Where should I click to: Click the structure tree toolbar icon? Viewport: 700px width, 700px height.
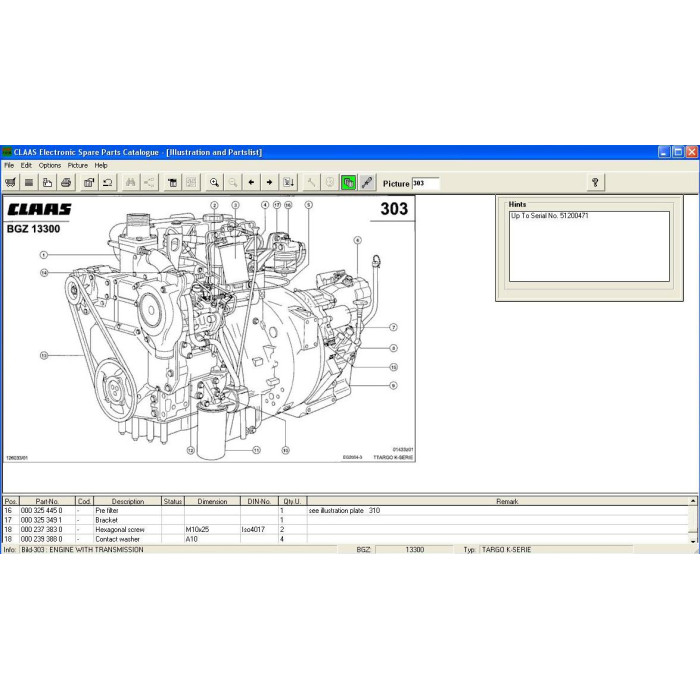click(x=149, y=183)
